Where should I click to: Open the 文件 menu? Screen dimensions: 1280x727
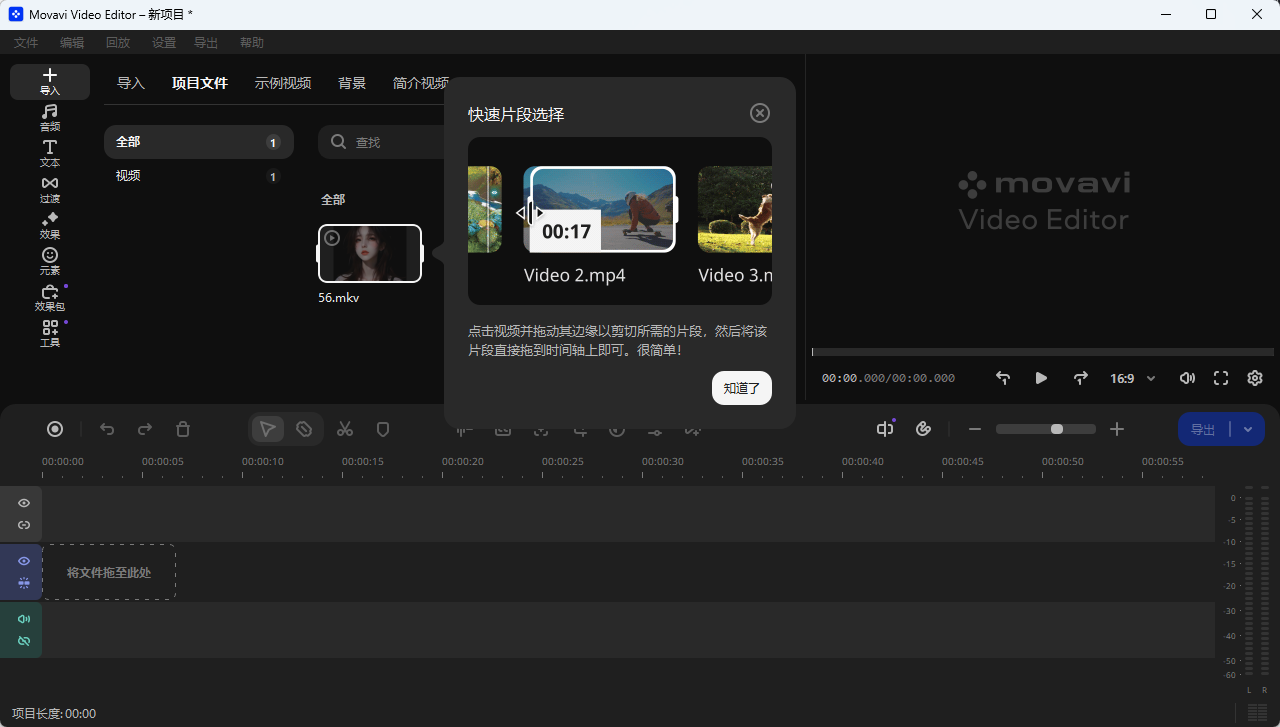click(x=26, y=42)
